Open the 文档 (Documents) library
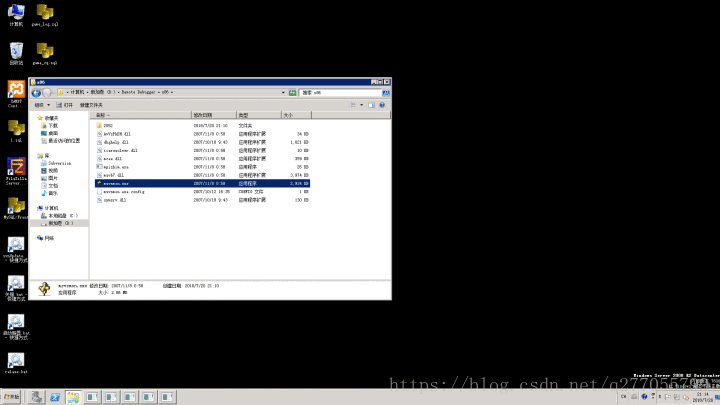The height and width of the screenshot is (405, 720). coord(50,186)
